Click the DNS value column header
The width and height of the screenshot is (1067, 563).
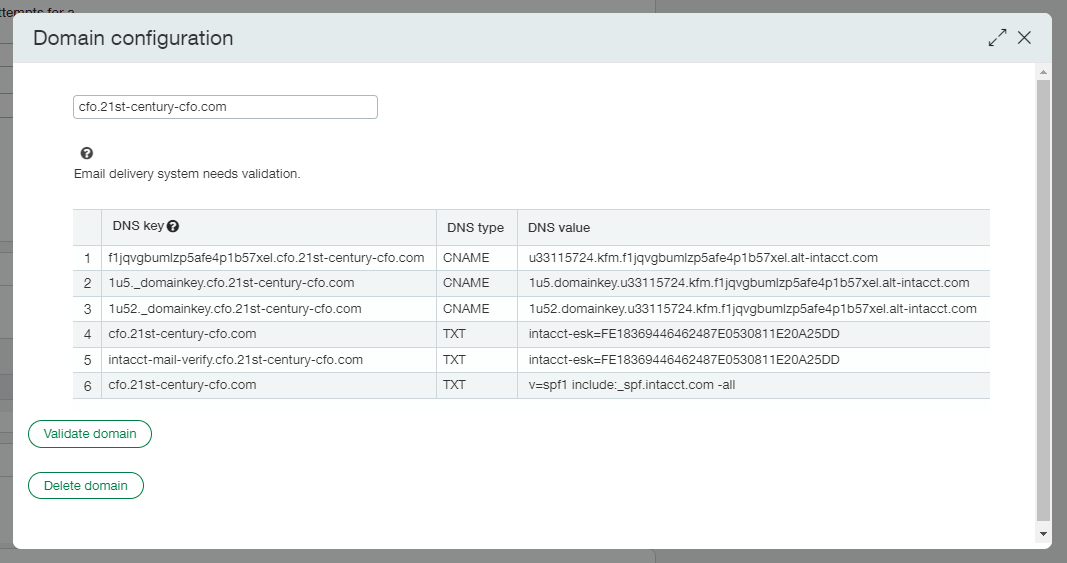pos(559,228)
